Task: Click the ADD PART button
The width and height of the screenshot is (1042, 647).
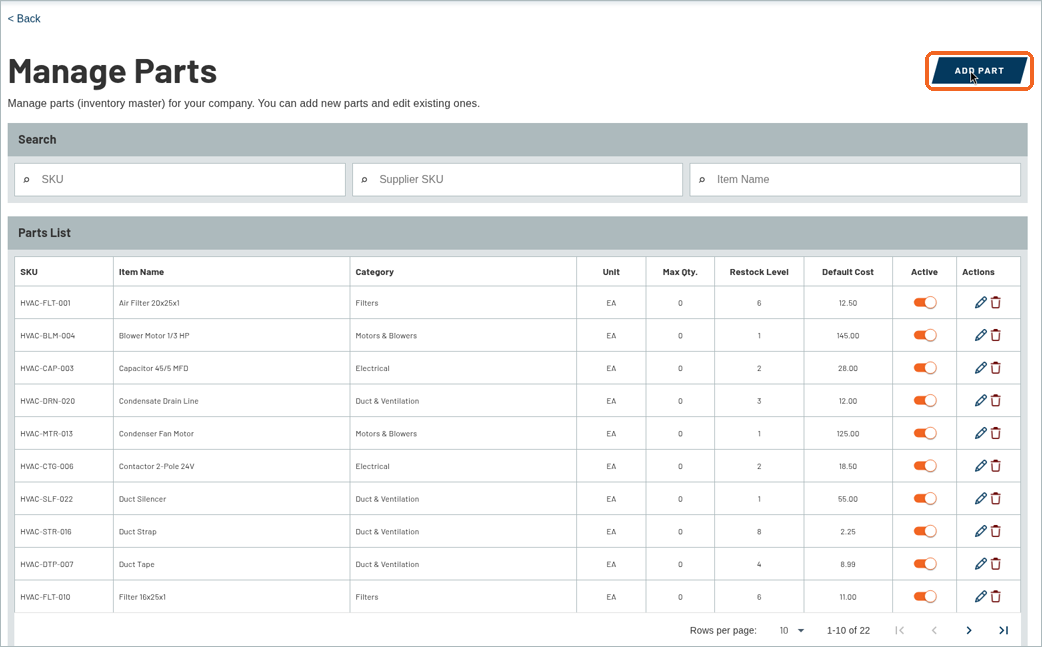Action: pos(979,70)
